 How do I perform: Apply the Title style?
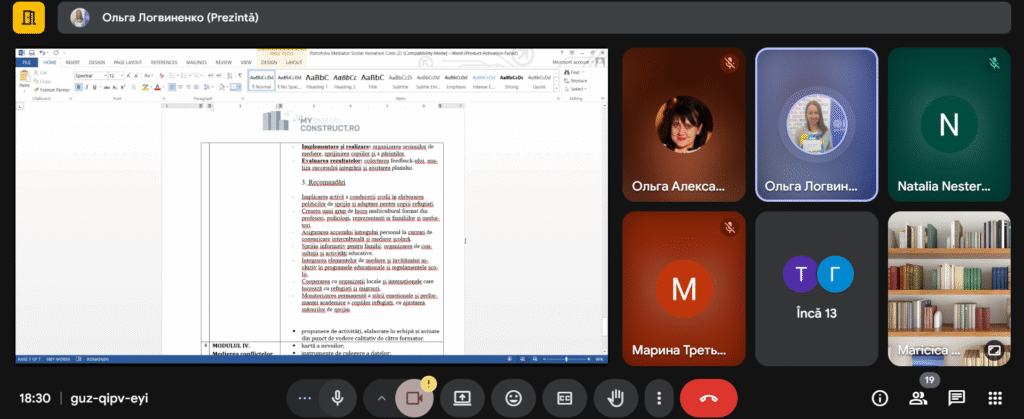click(372, 82)
